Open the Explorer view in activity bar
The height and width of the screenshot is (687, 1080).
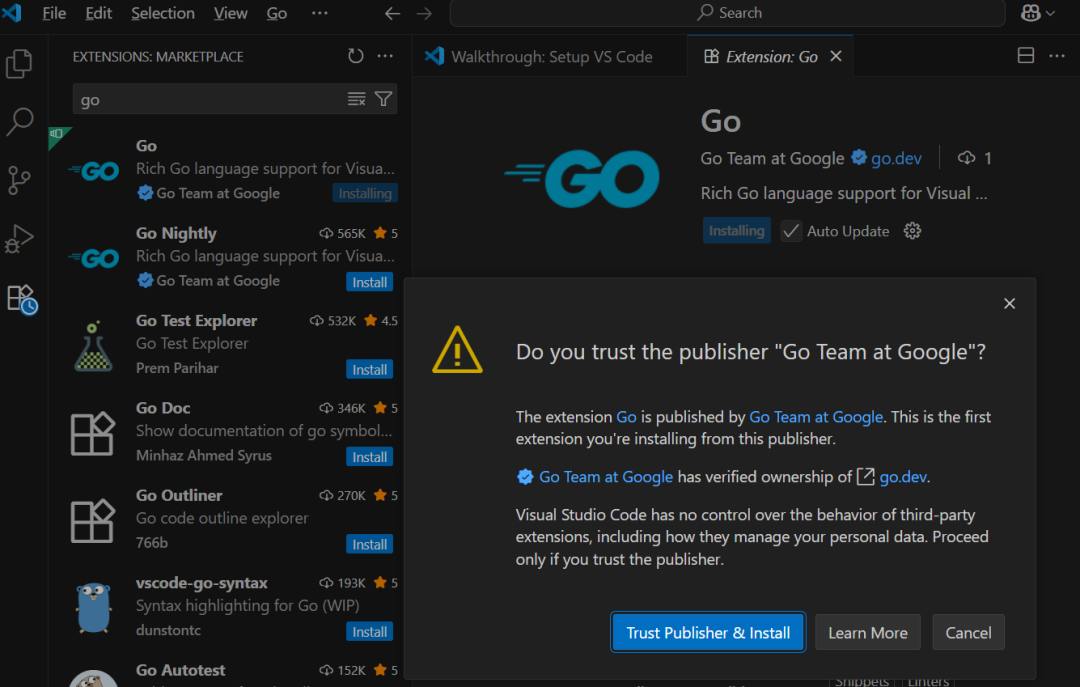[x=20, y=64]
